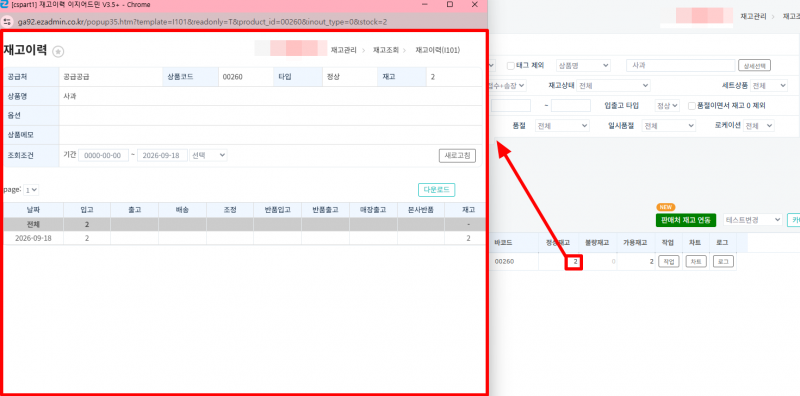Click 재고관리 breadcrumb in popup
Viewport: 800px width, 396px height.
tap(343, 50)
